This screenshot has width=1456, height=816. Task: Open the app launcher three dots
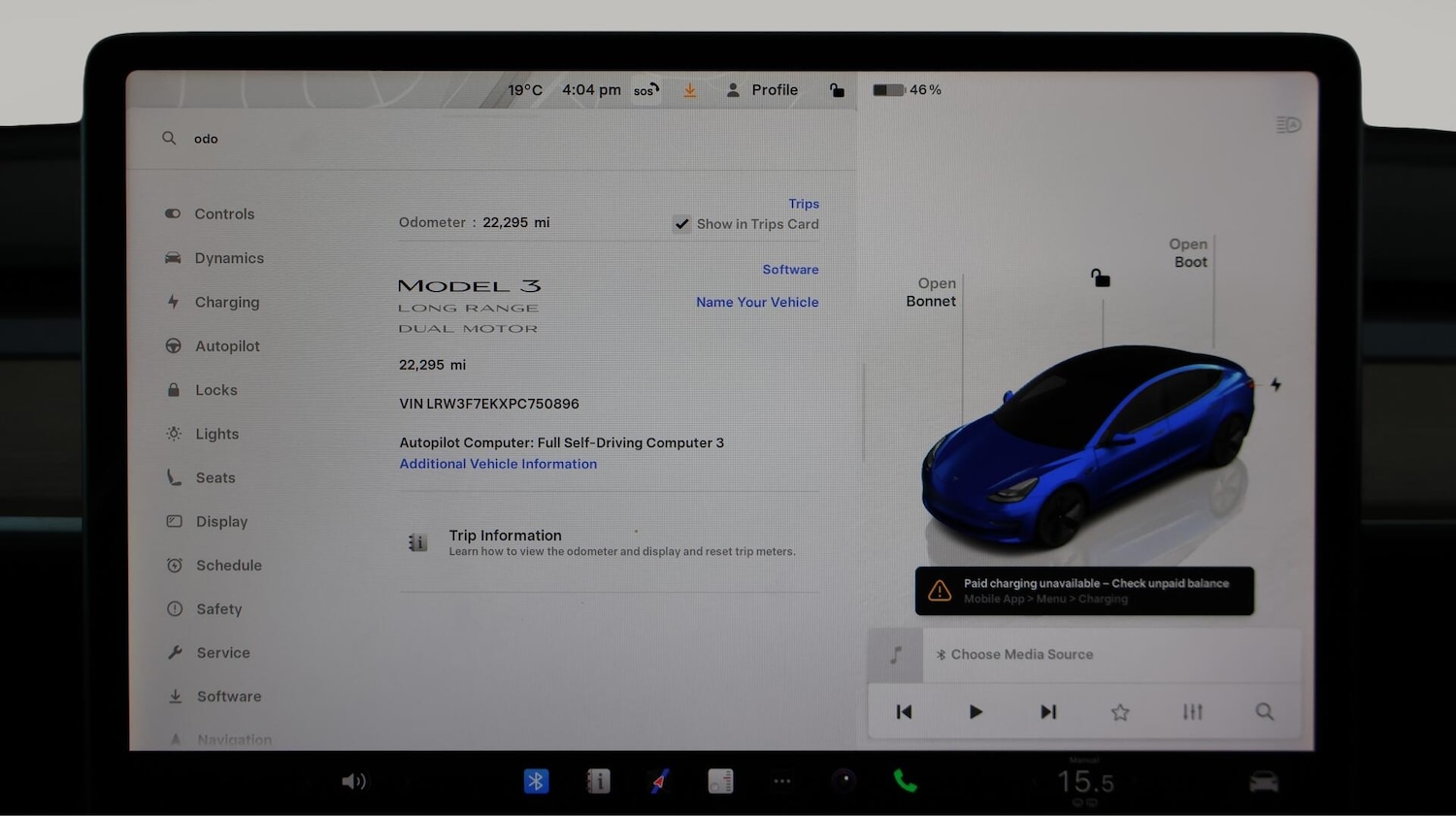[x=782, y=781]
